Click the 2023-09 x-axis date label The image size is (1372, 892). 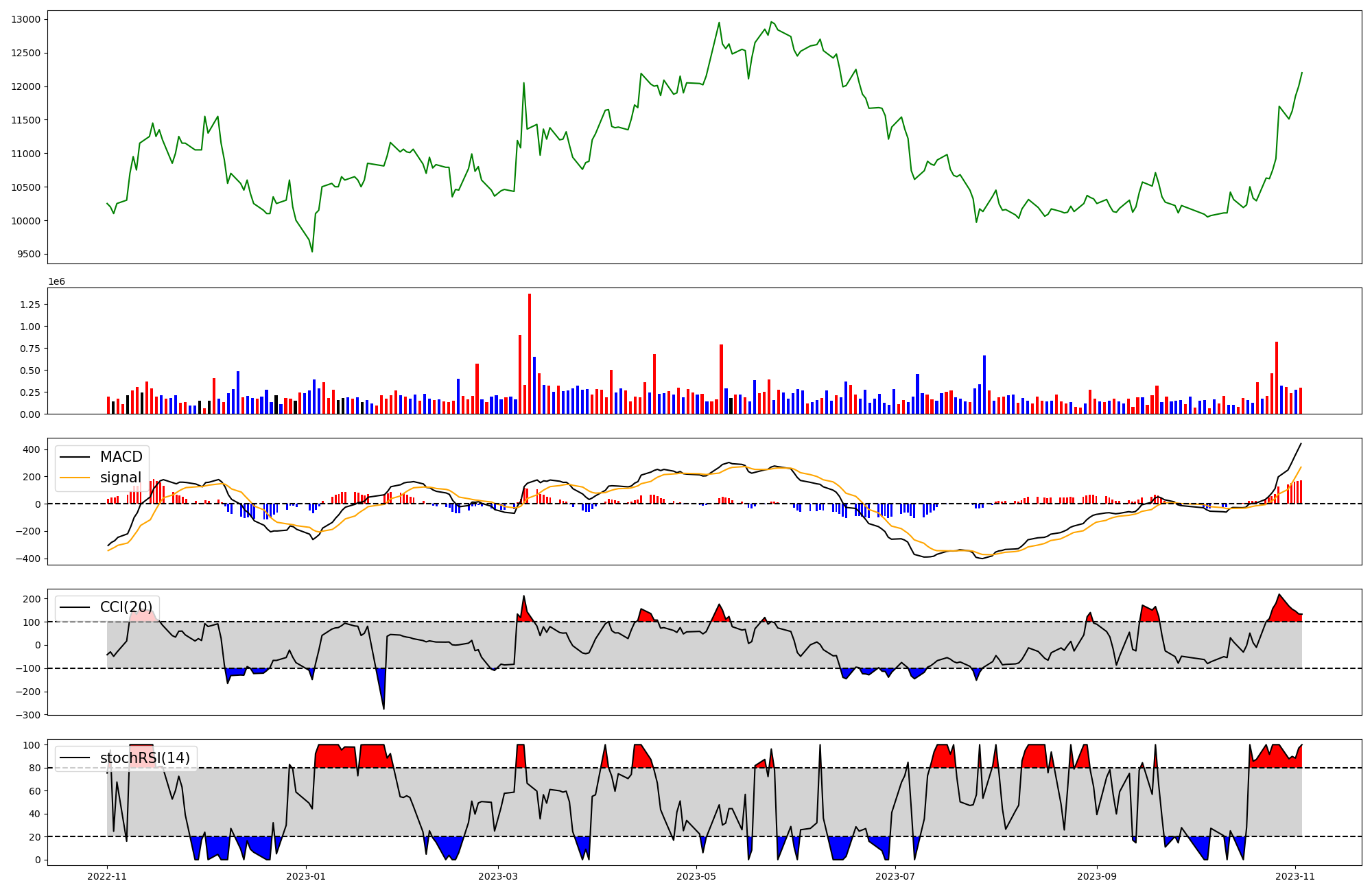point(1097,876)
